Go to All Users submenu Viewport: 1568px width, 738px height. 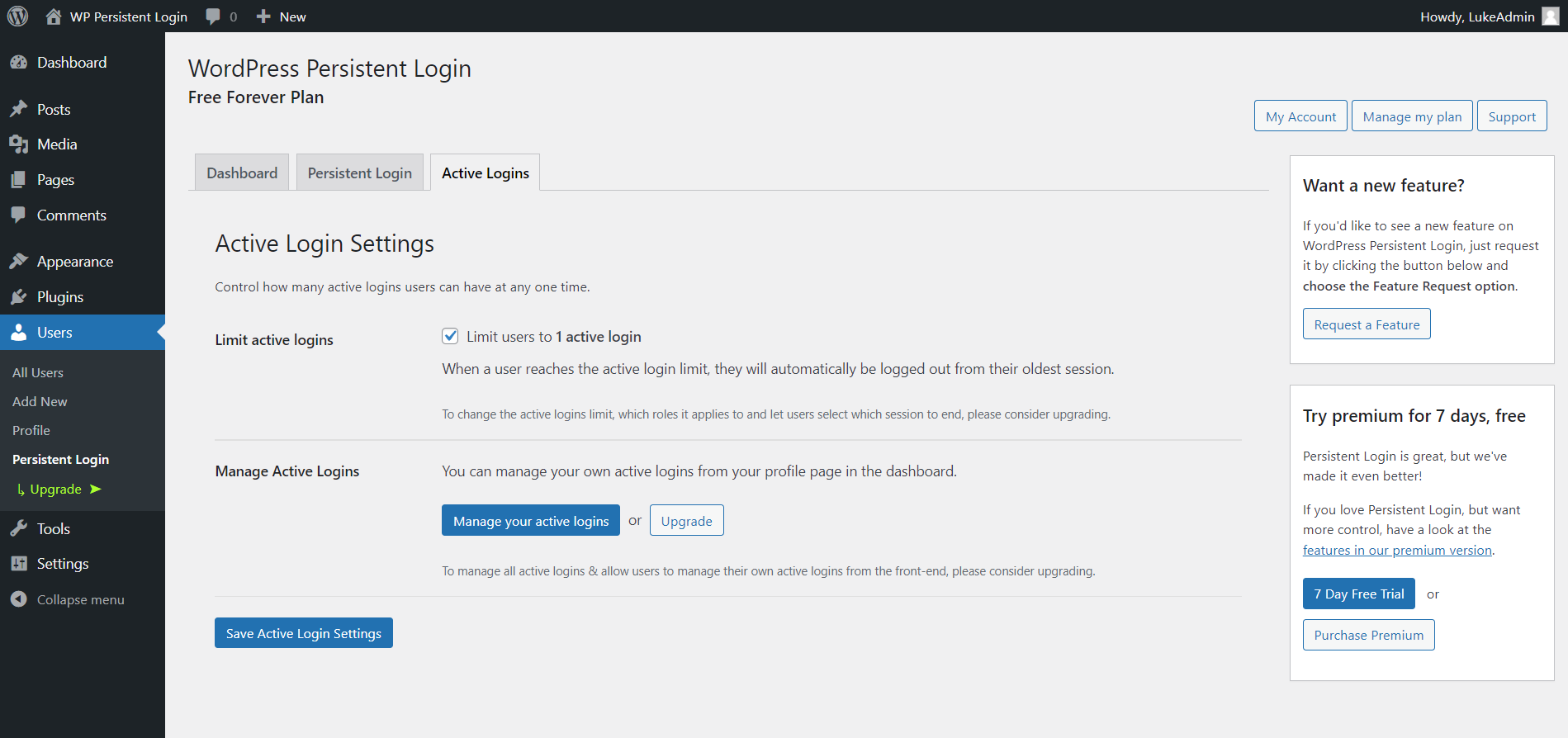(38, 372)
